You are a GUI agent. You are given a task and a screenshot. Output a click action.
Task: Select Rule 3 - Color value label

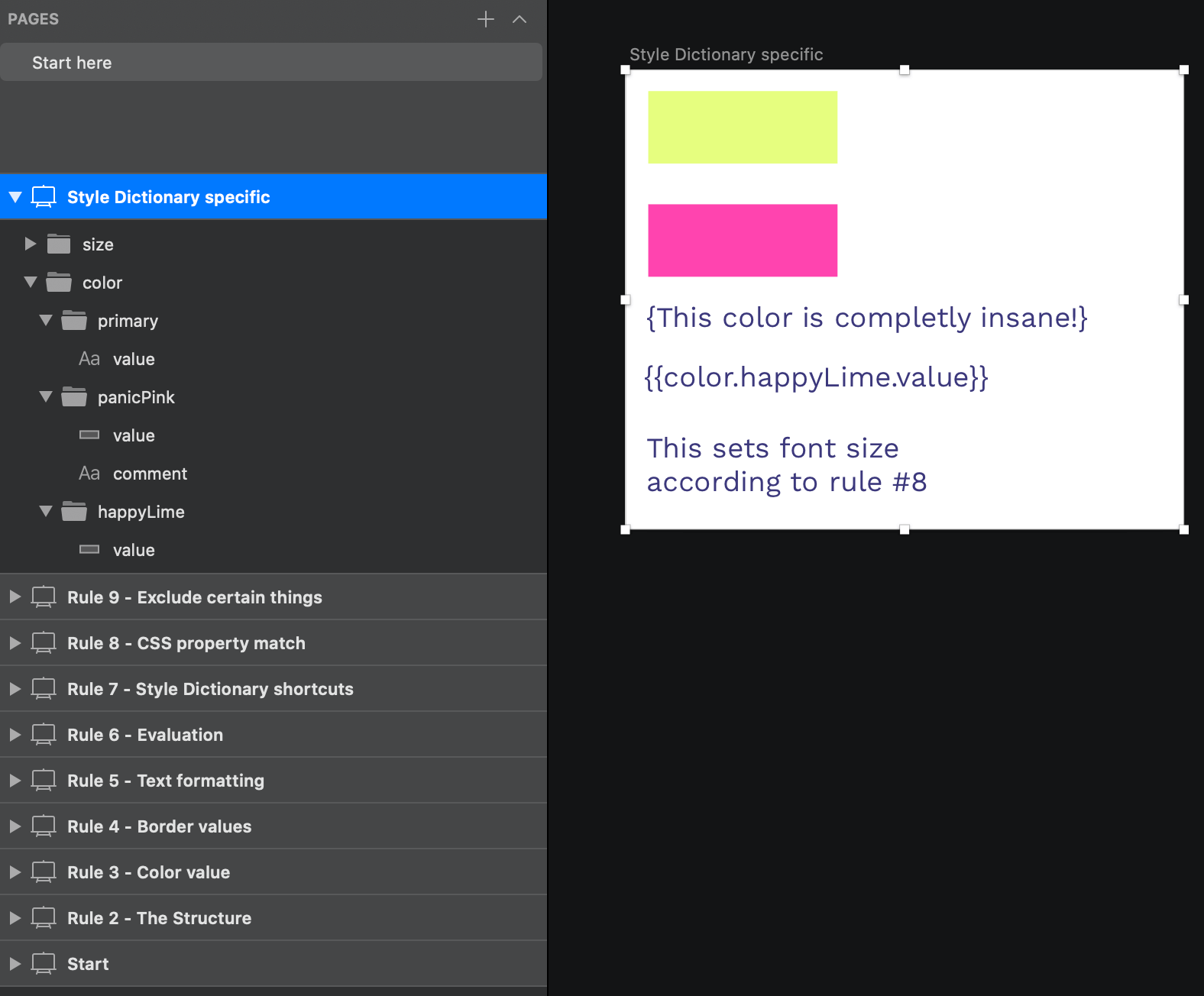tap(148, 872)
